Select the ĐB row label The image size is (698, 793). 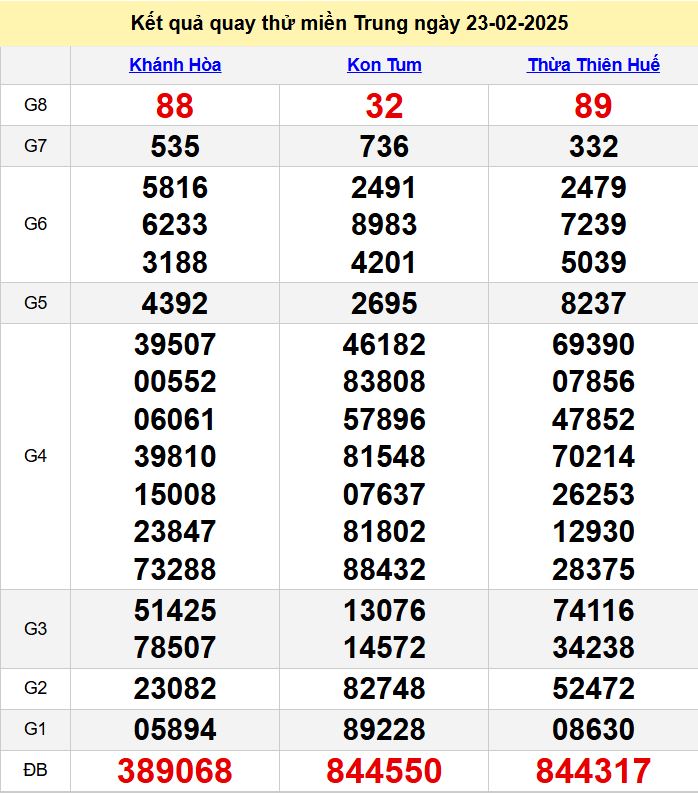35,770
